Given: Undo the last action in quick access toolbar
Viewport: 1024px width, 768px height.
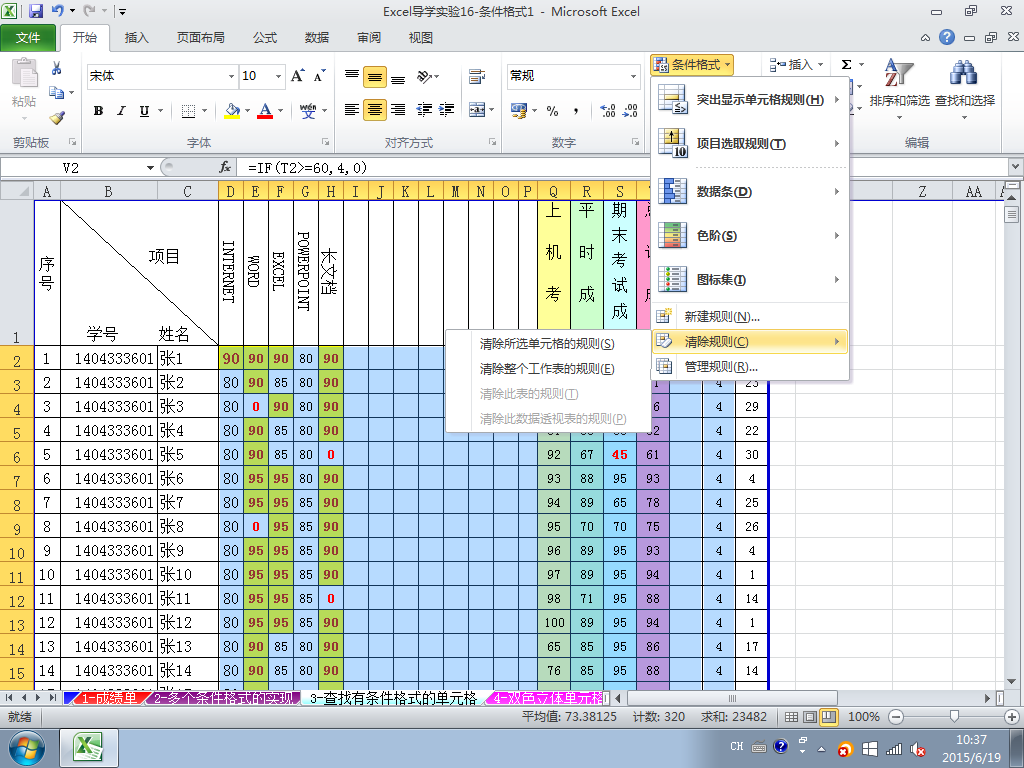Looking at the screenshot, I should pos(57,11).
